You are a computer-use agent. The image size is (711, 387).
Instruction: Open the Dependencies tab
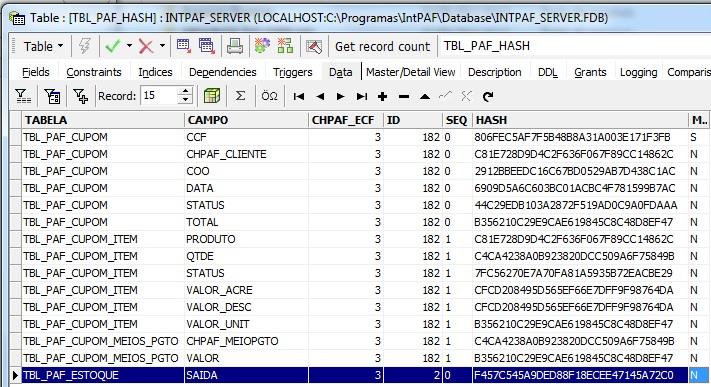pos(223,72)
